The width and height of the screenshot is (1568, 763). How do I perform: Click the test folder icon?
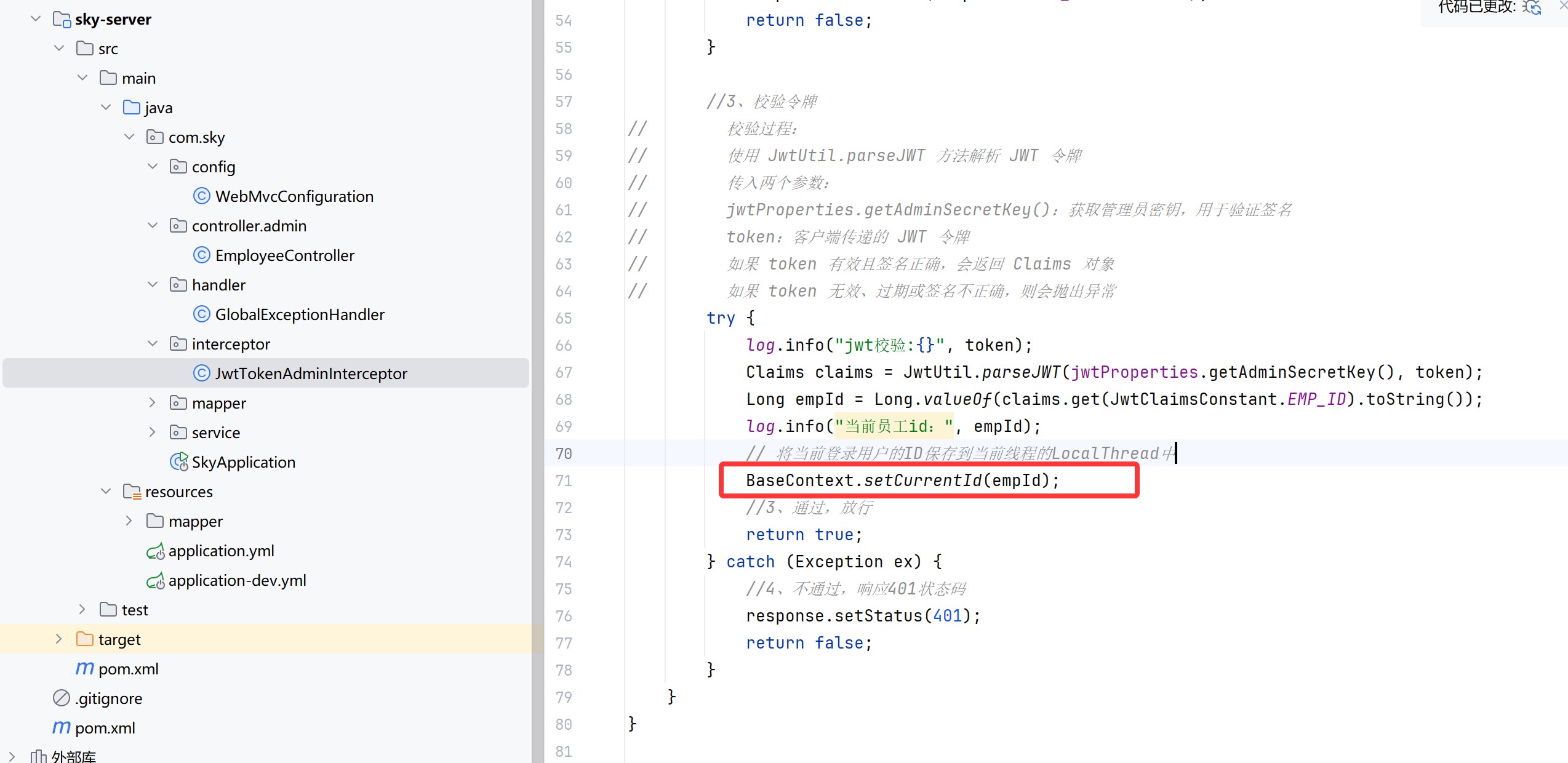click(x=108, y=610)
